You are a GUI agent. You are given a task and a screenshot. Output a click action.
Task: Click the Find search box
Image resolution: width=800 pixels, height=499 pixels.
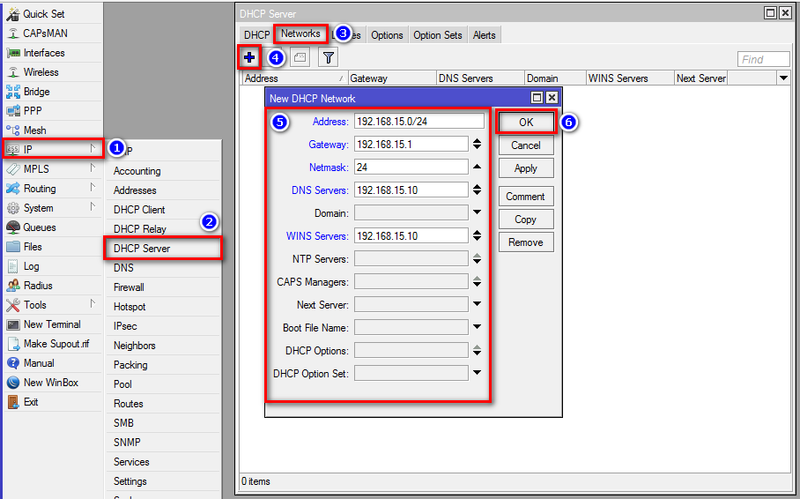[763, 59]
